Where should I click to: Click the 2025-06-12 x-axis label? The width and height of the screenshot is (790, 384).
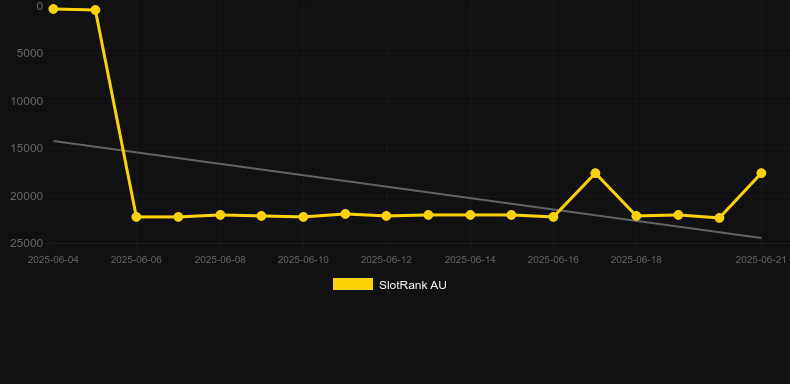tap(386, 260)
